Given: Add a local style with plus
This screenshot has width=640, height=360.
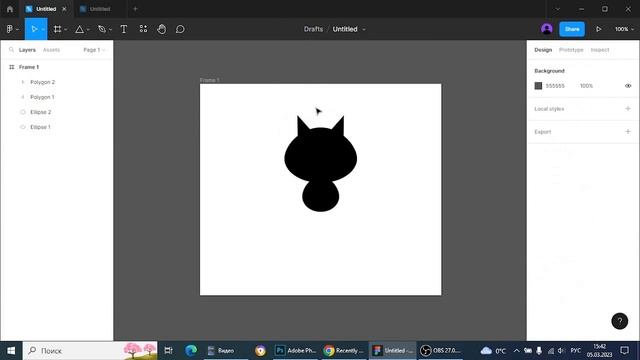Looking at the screenshot, I should point(628,109).
